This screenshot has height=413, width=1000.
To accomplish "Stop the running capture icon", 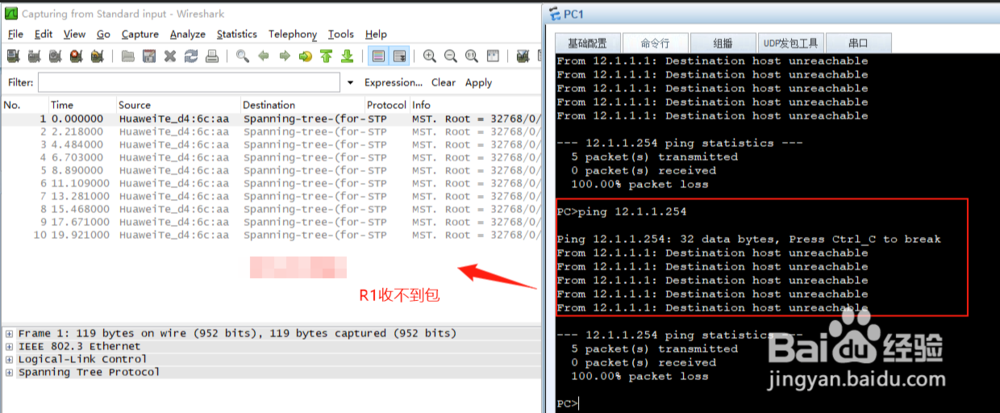I will [x=76, y=56].
